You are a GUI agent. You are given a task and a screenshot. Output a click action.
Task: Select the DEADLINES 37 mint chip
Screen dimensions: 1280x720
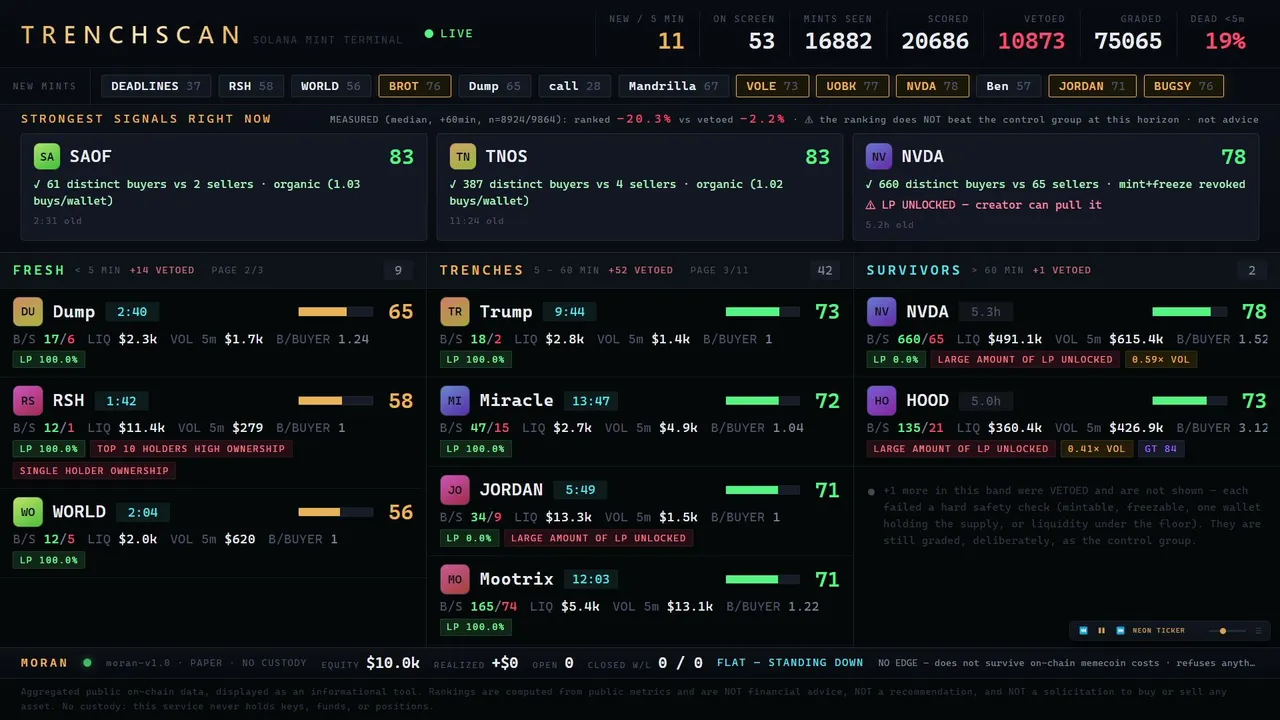pyautogui.click(x=156, y=86)
